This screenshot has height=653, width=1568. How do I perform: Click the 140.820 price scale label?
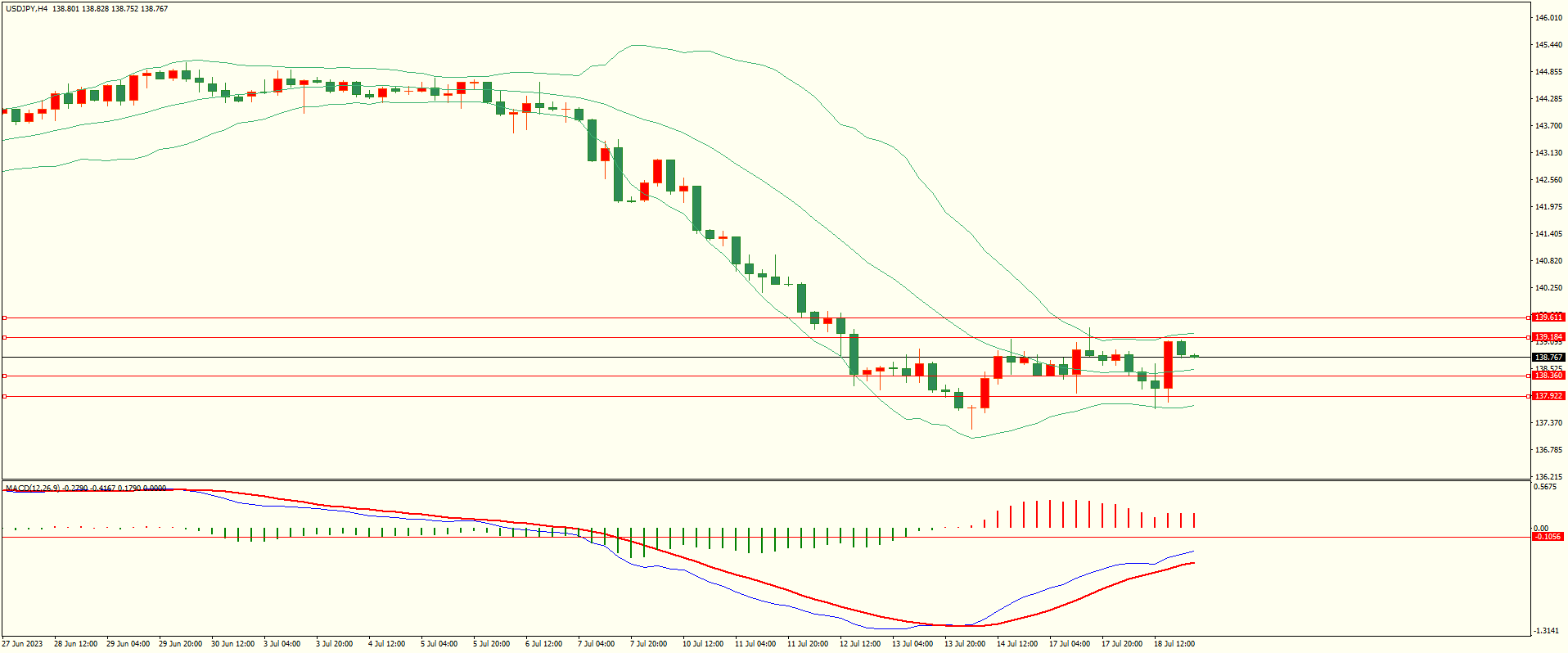1549,261
